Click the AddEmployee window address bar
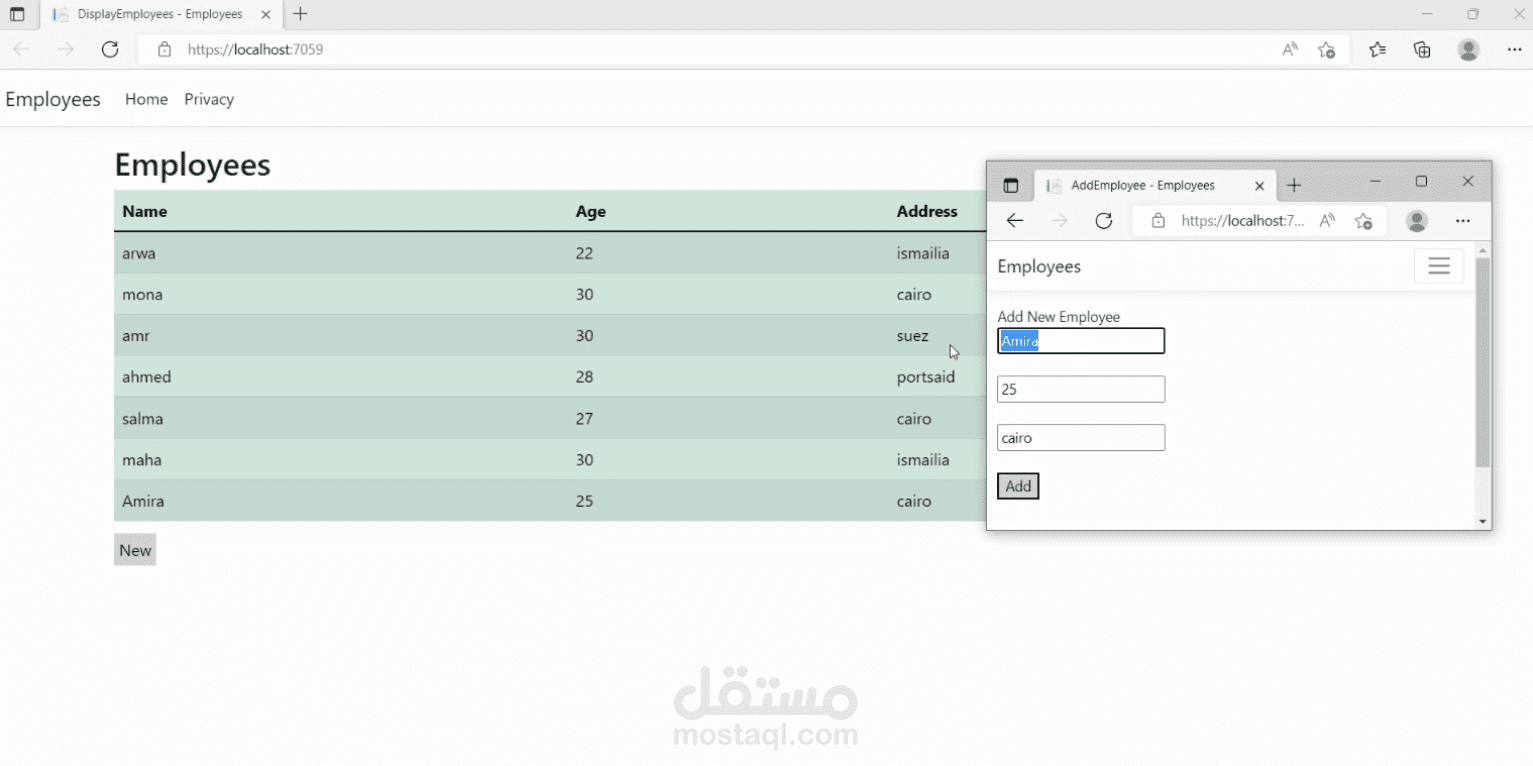This screenshot has width=1533, height=766. tap(1242, 221)
